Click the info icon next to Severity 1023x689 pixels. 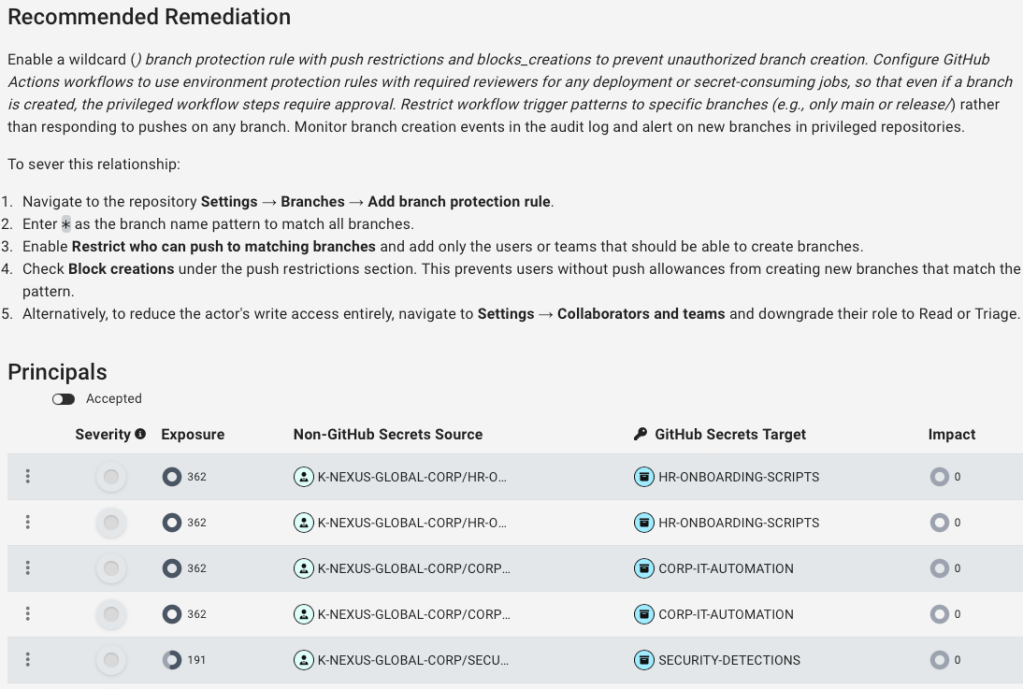click(140, 435)
